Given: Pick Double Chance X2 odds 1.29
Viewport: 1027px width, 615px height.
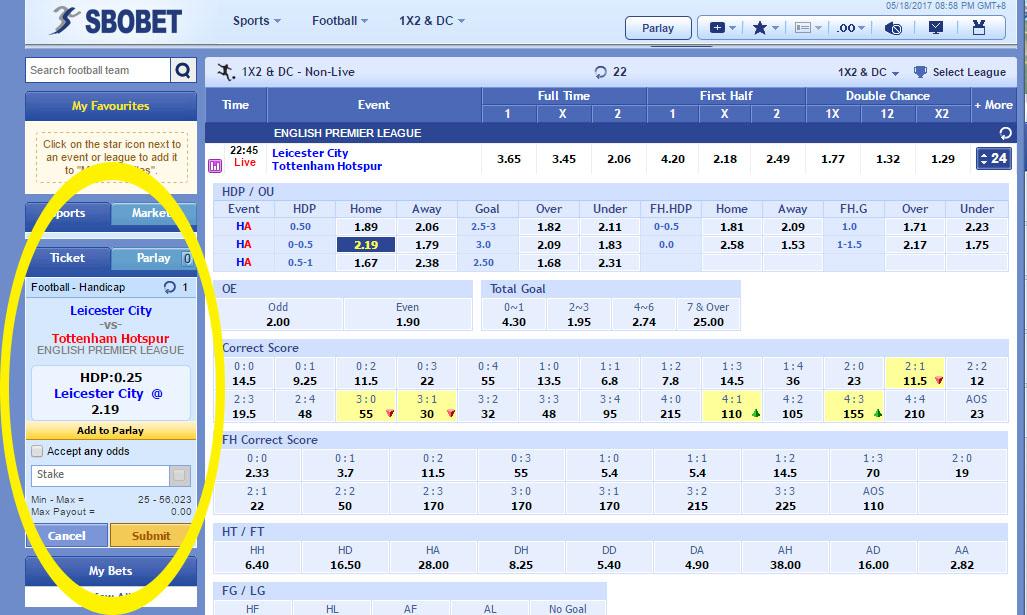Looking at the screenshot, I should pos(943,159).
